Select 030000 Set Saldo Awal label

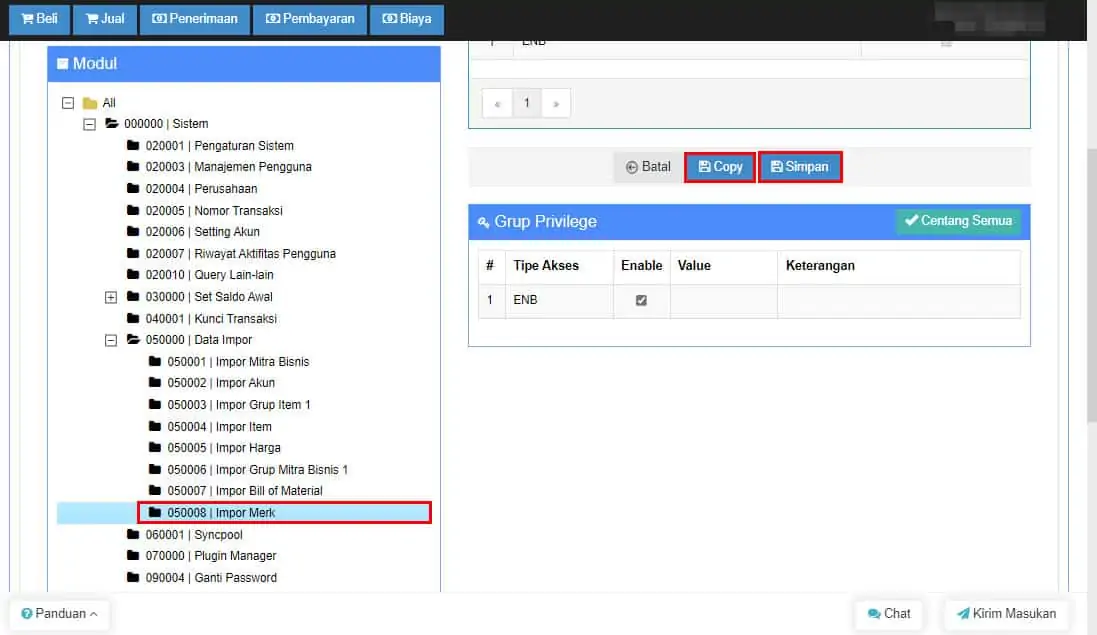[208, 297]
